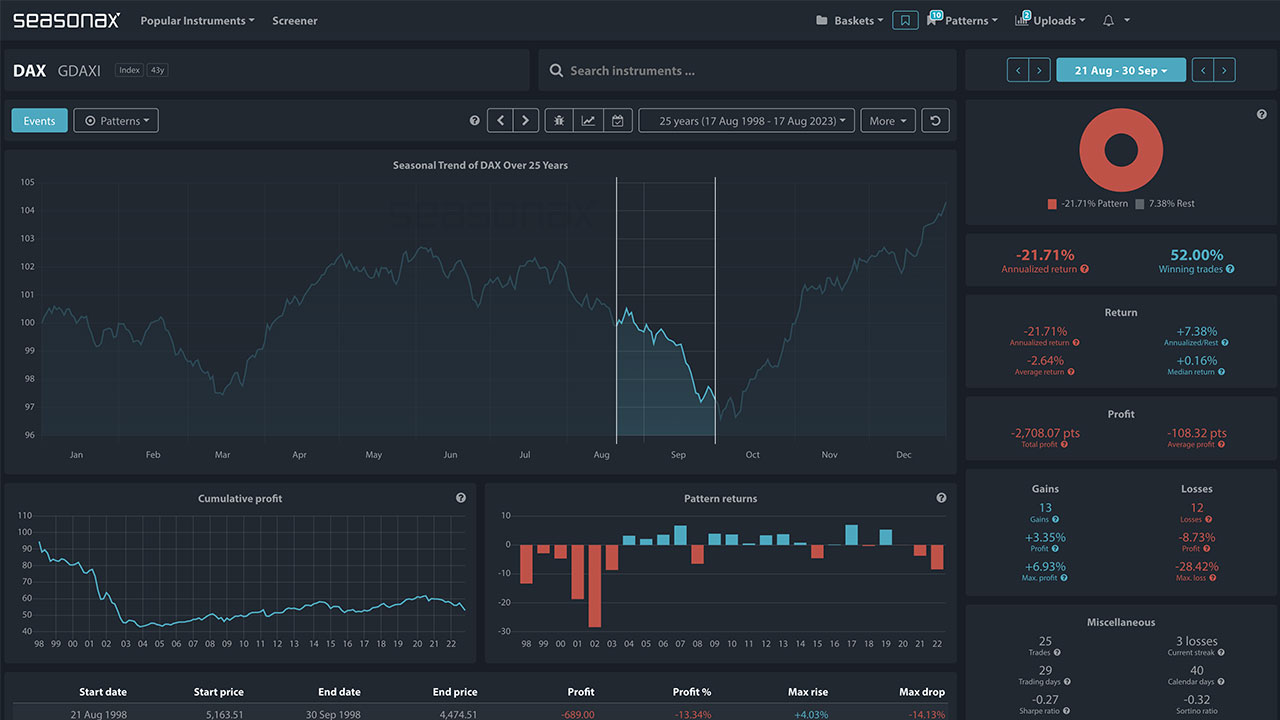Open the Patterns menu with 10 badge
Screen dimensions: 1280x720
pos(963,20)
